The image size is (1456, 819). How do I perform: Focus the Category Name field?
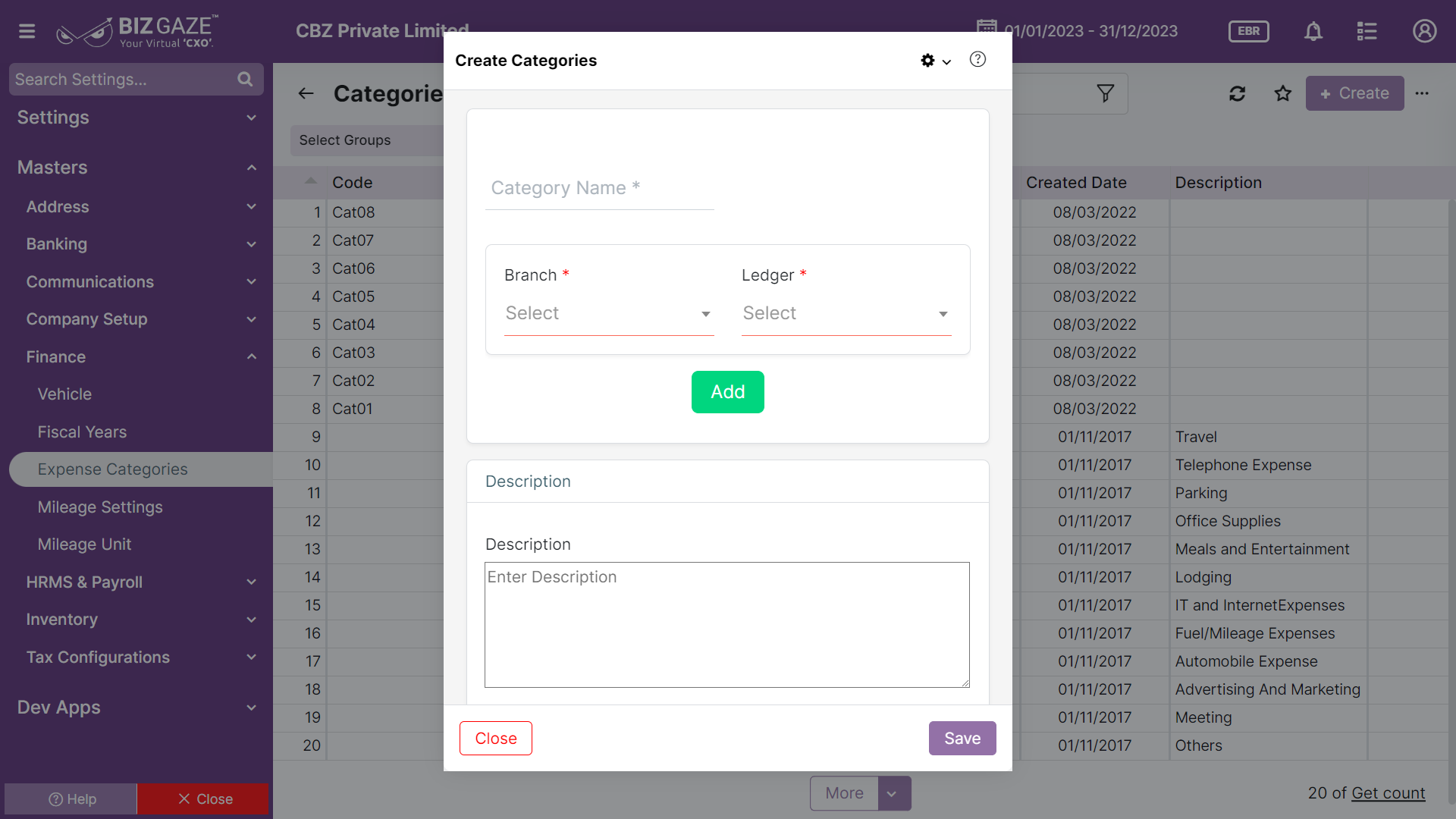coord(599,188)
